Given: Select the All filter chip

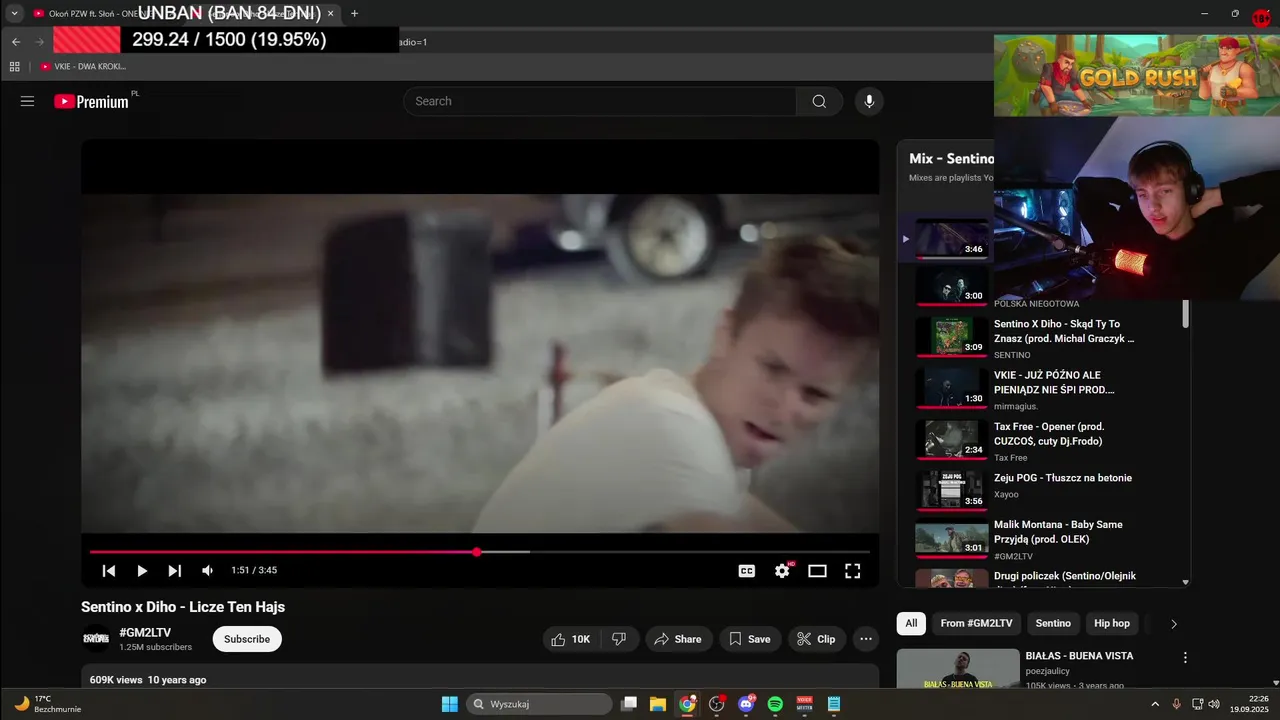Looking at the screenshot, I should tap(911, 623).
